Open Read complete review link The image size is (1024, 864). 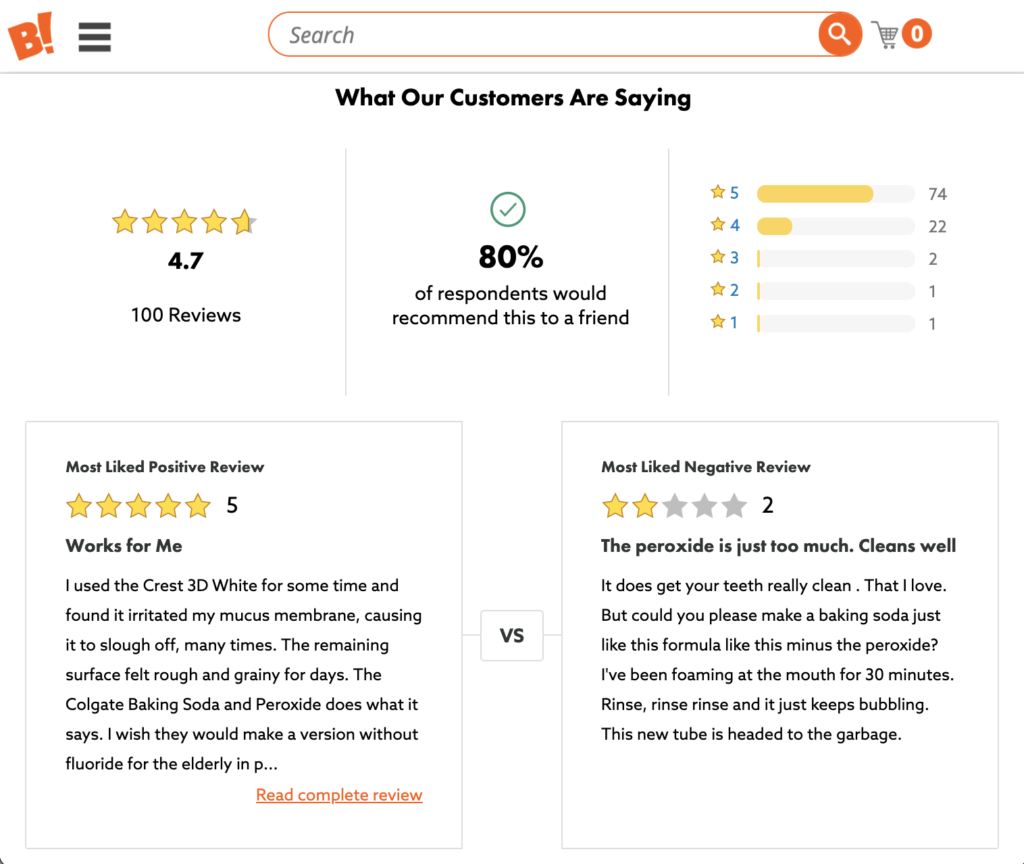(x=339, y=795)
